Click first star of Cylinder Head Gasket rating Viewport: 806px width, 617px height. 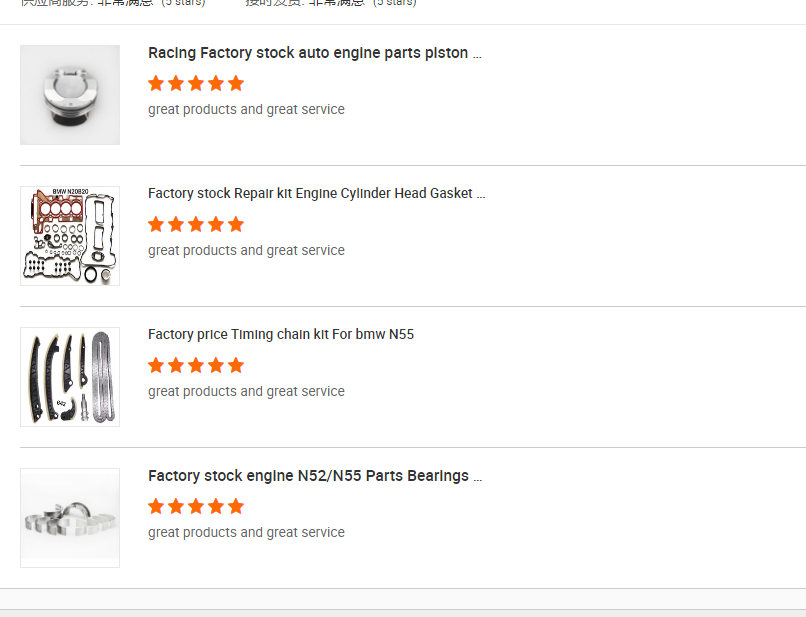click(x=156, y=224)
